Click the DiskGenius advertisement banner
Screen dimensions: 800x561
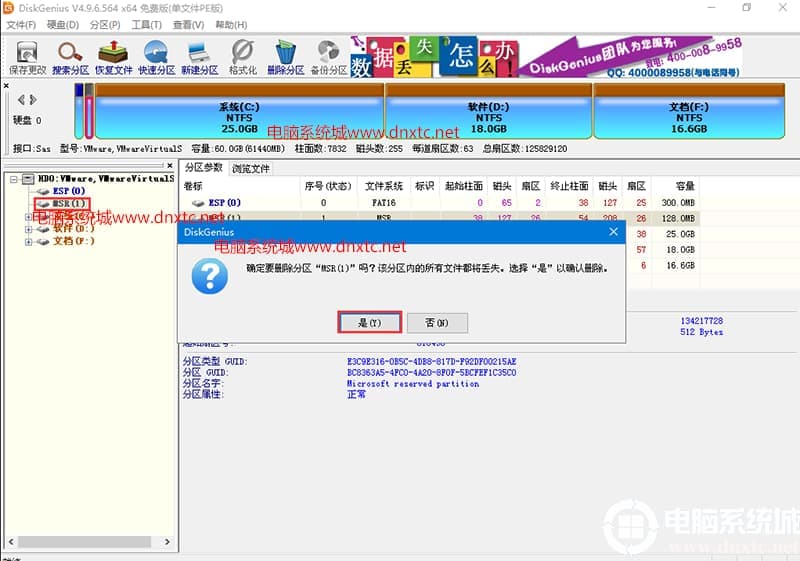pyautogui.click(x=546, y=57)
